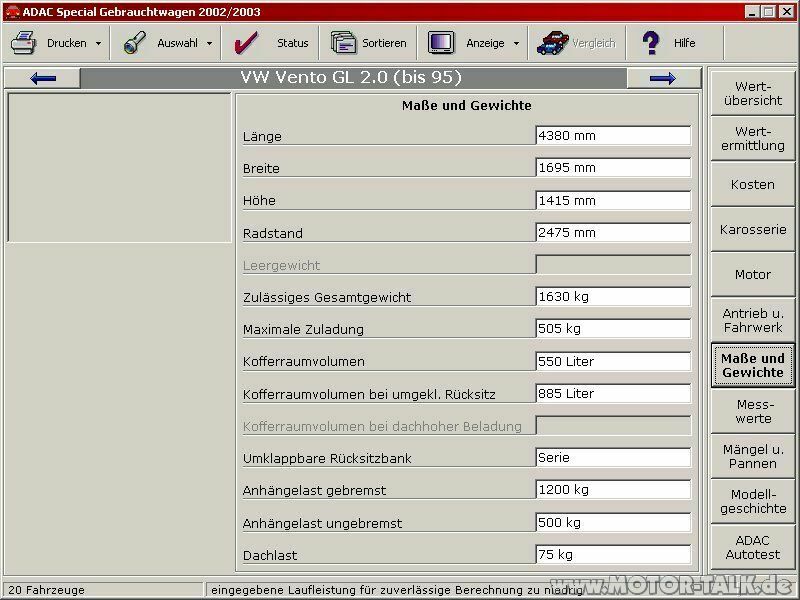Image resolution: width=800 pixels, height=600 pixels.
Task: Click the Anhängelast ungebremst field 500 kg
Action: [613, 522]
